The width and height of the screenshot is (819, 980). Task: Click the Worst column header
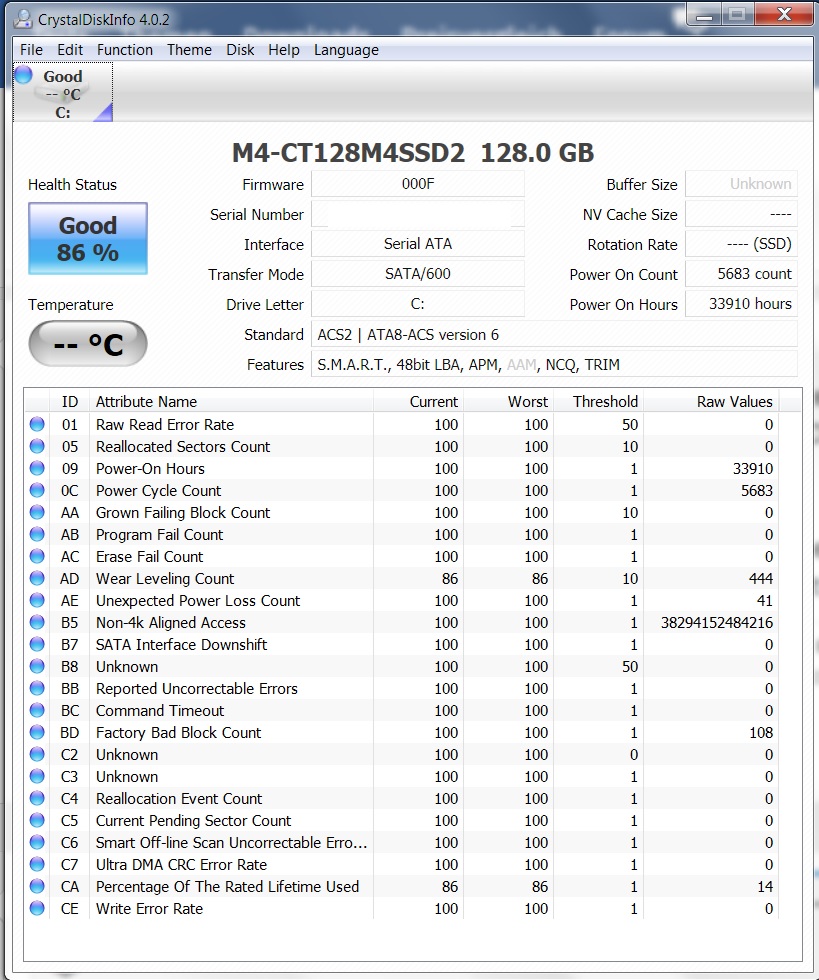[508, 401]
